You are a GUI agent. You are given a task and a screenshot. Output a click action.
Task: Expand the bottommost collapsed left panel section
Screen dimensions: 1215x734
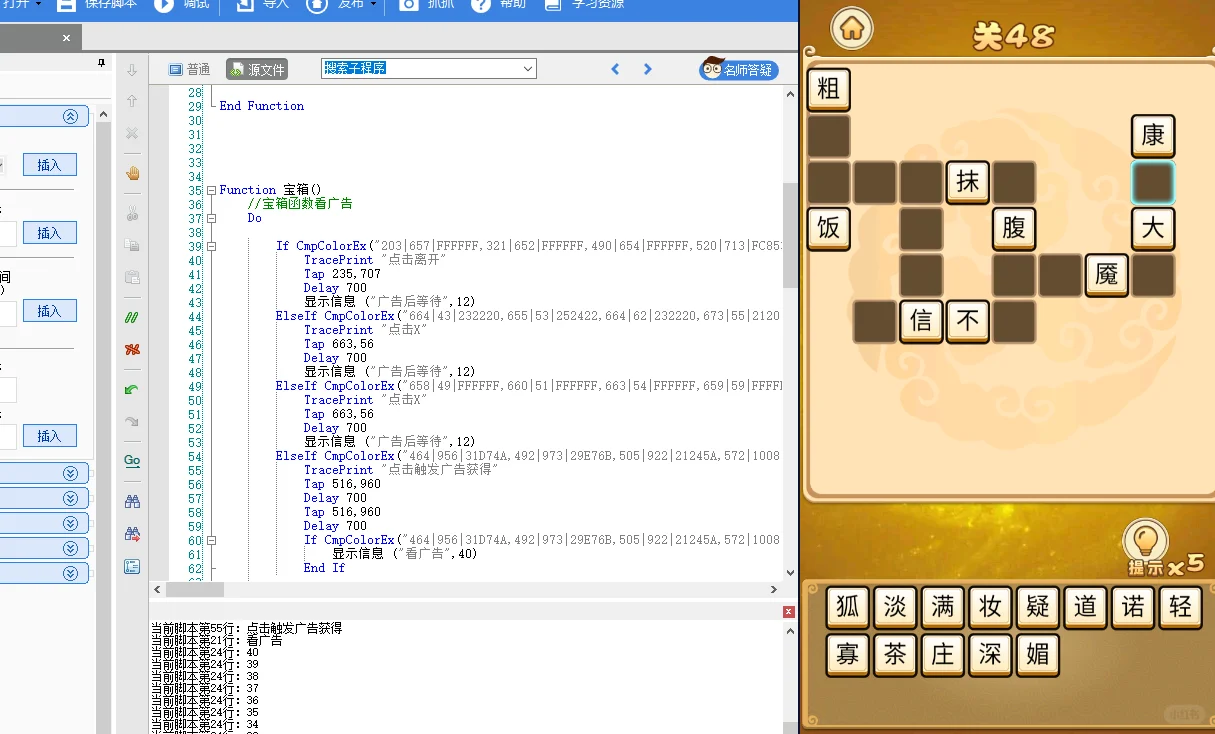(70, 574)
